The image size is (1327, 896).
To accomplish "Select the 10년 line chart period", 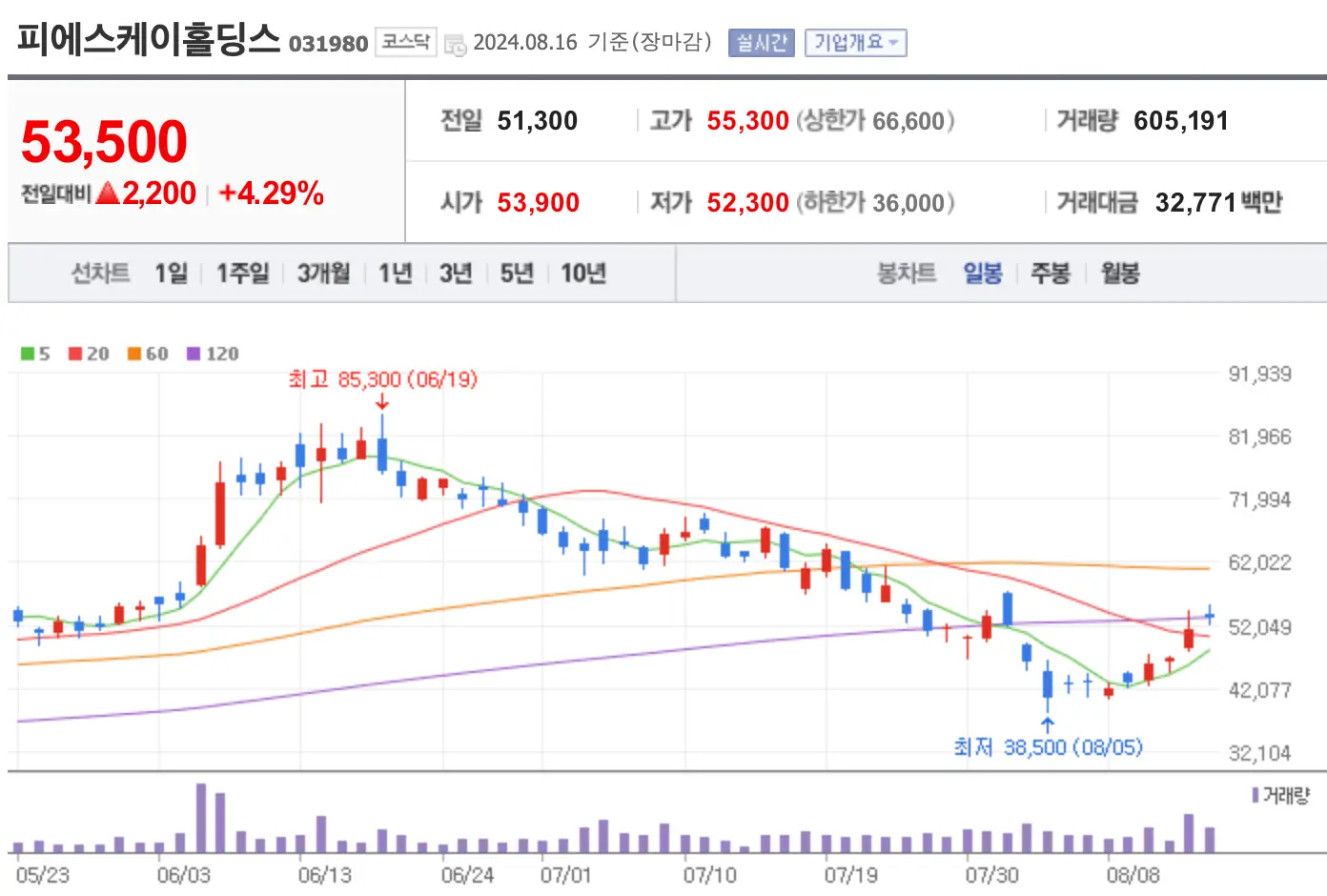I will pos(583,274).
